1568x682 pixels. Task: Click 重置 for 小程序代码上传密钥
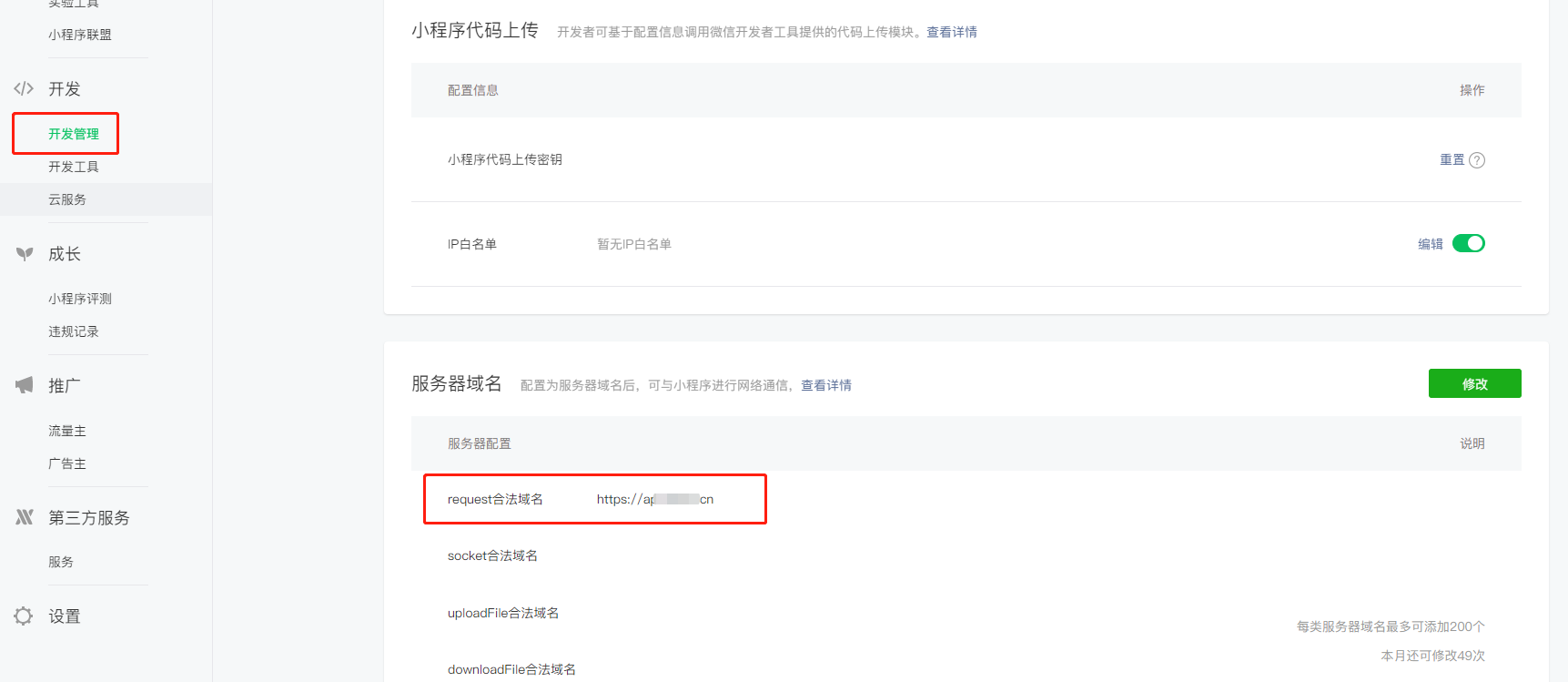(x=1452, y=159)
